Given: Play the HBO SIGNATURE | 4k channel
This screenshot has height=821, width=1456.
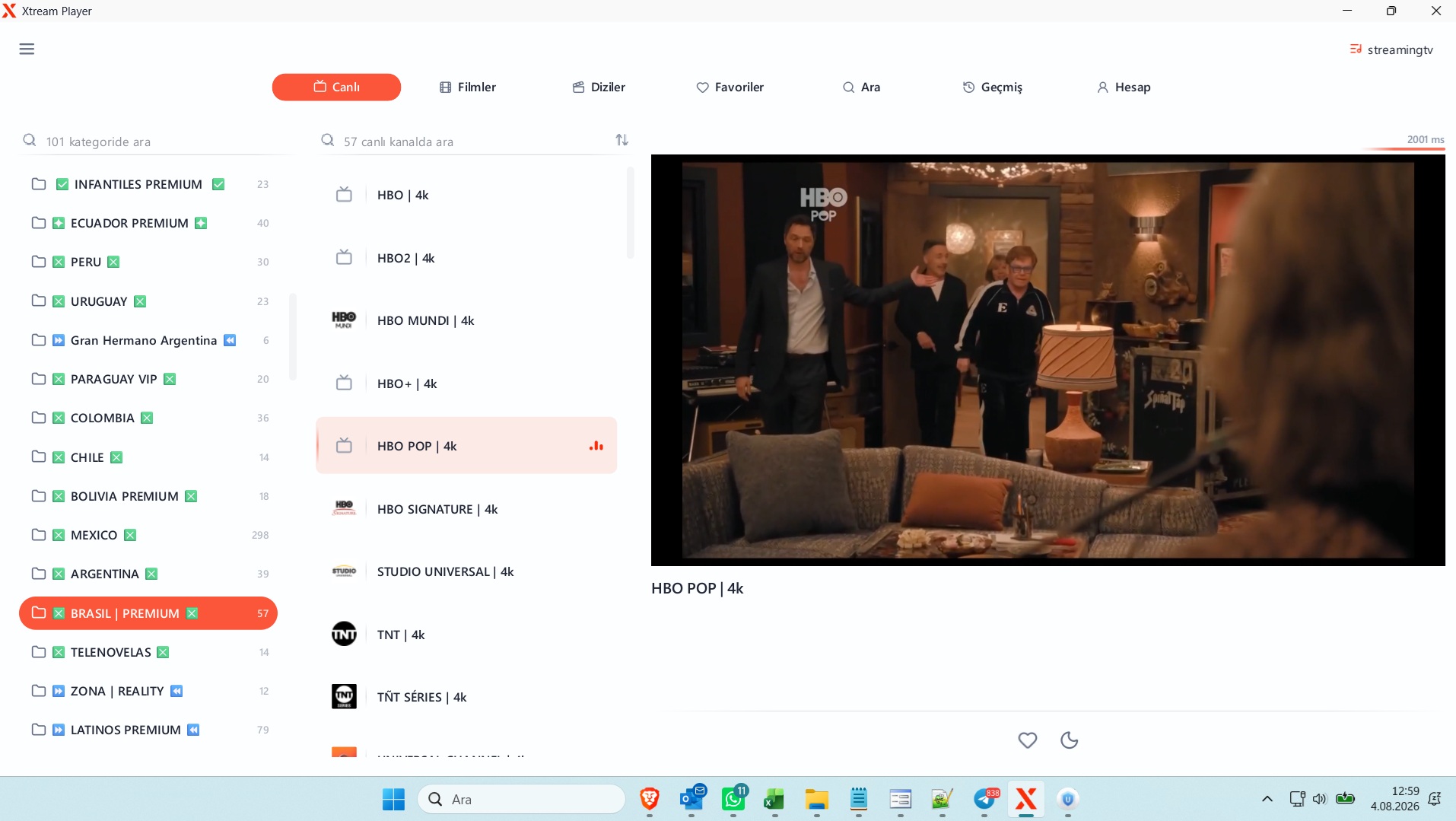Looking at the screenshot, I should tap(466, 509).
